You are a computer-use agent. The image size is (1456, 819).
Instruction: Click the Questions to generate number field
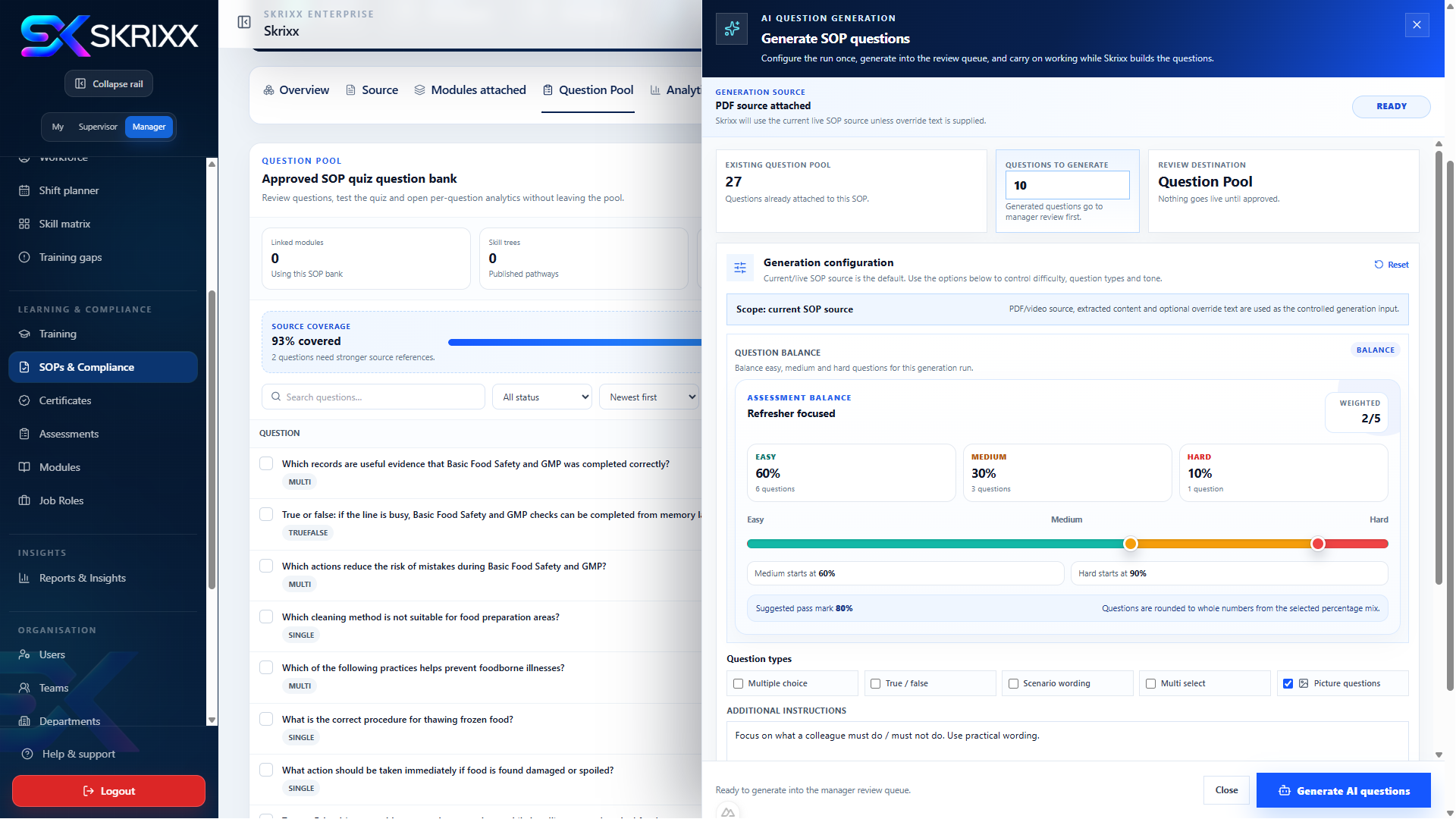1068,185
